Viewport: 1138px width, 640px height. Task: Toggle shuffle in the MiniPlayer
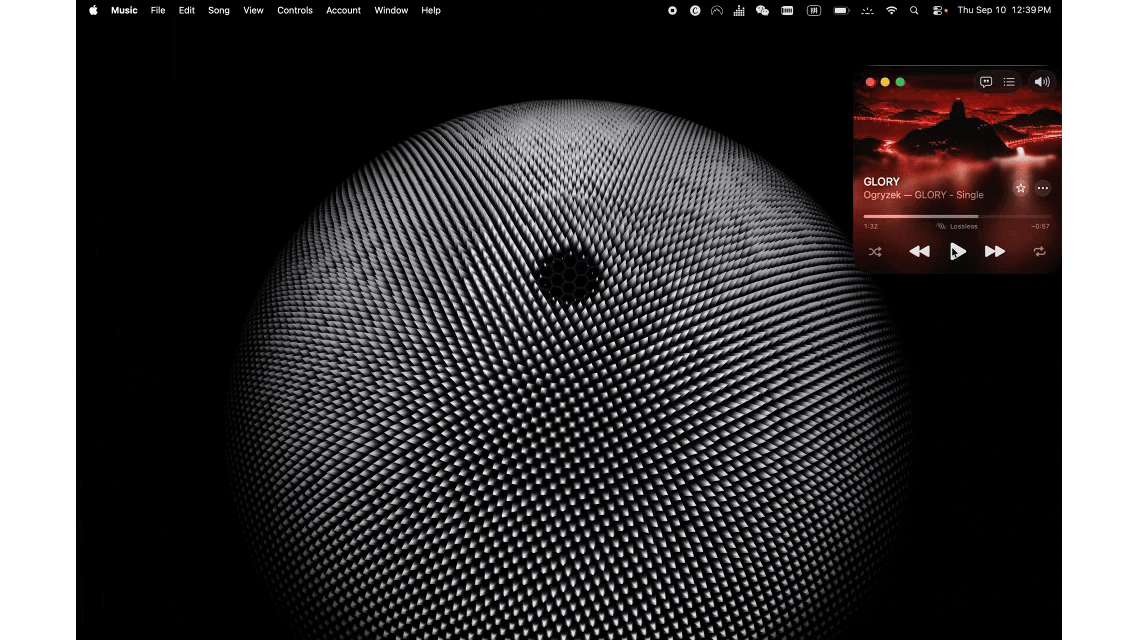point(875,252)
